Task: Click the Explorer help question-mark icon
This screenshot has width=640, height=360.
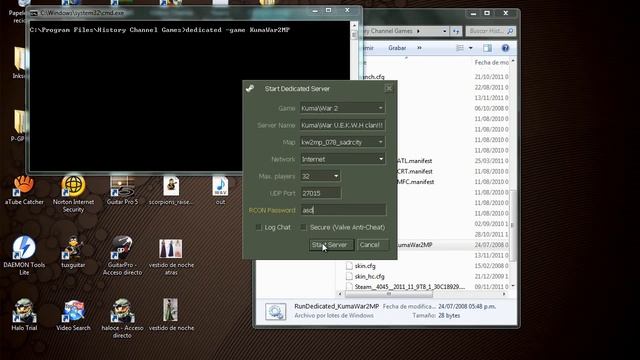Action: click(505, 48)
